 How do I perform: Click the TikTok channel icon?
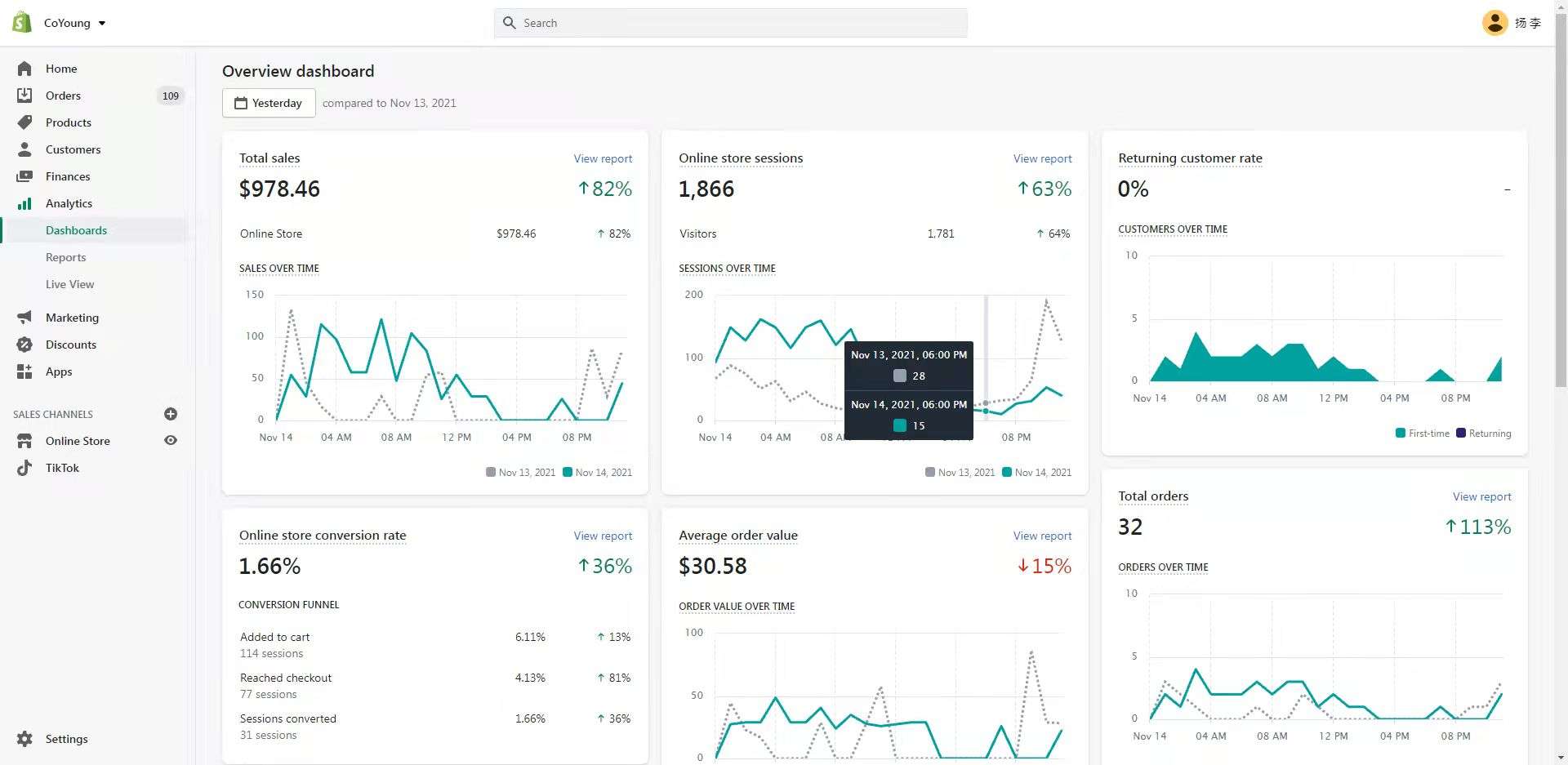(x=24, y=468)
